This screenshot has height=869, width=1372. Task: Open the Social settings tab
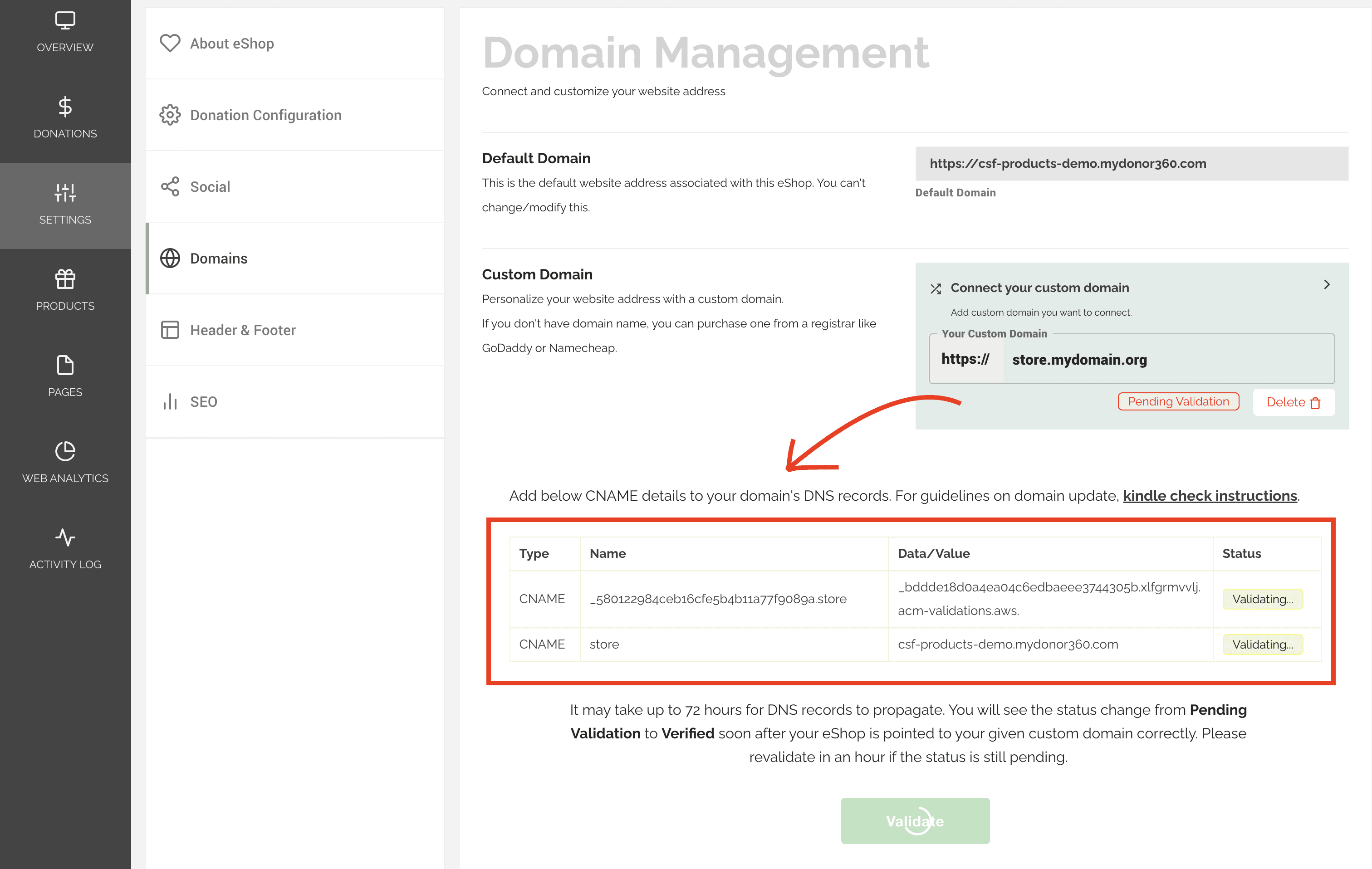pyautogui.click(x=210, y=187)
